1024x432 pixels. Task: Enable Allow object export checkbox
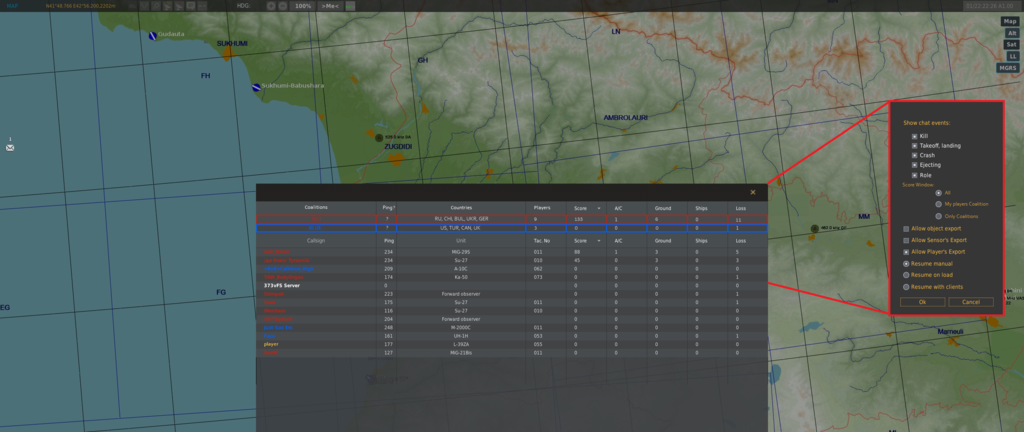point(906,229)
